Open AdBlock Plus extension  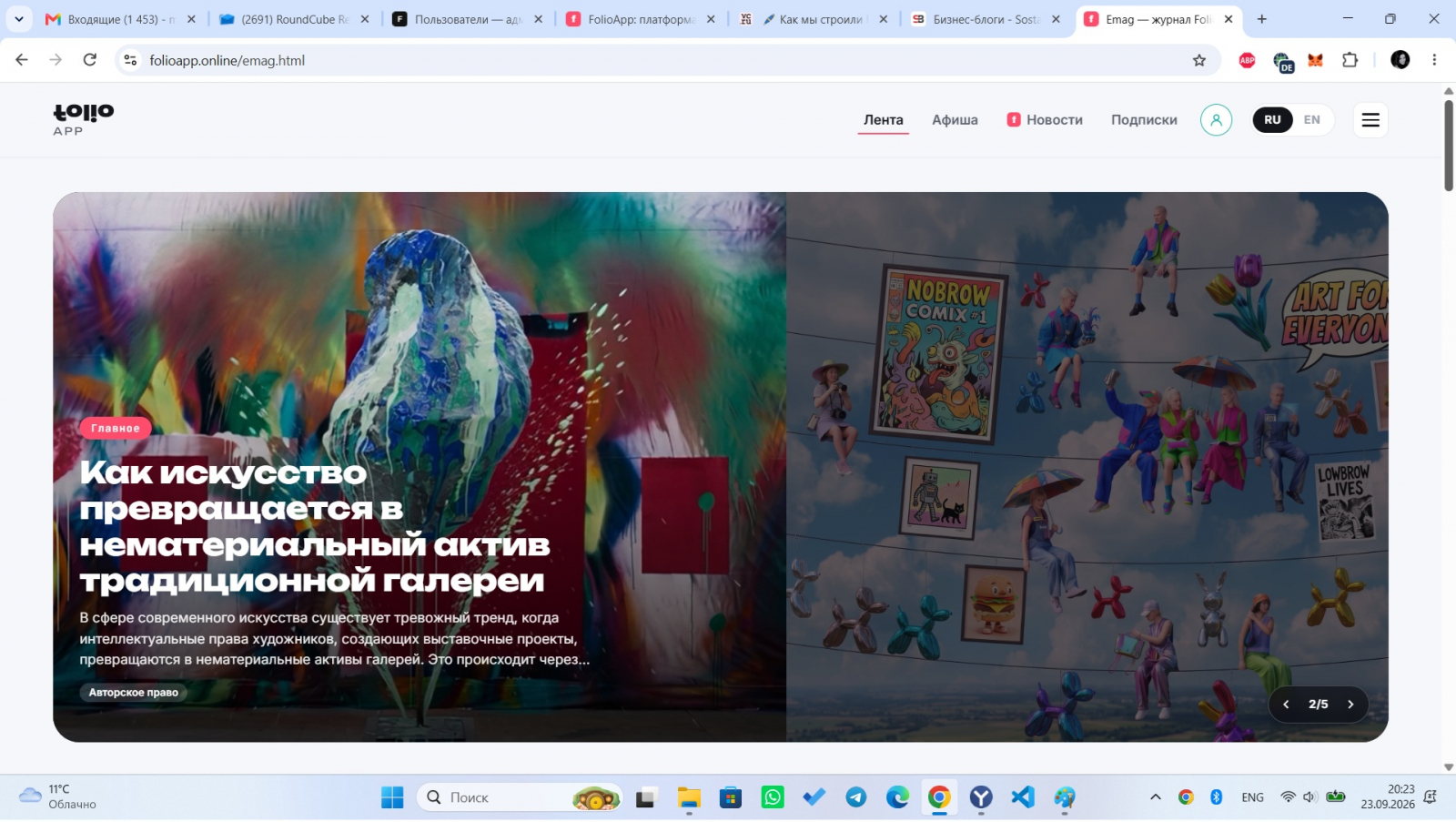pyautogui.click(x=1247, y=60)
